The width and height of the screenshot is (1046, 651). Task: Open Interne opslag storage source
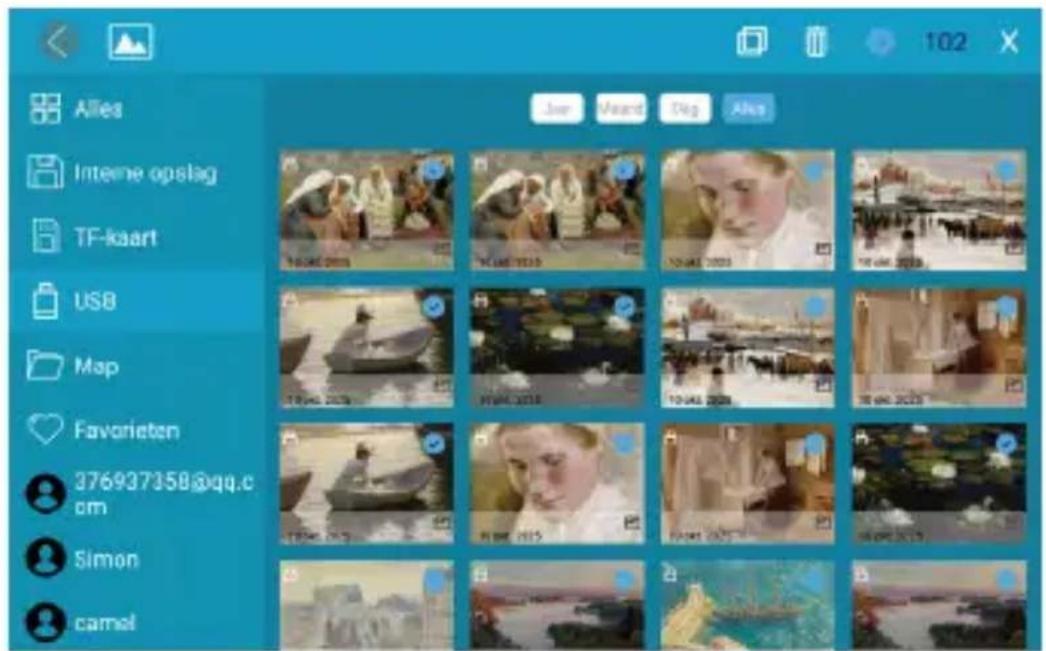pyautogui.click(x=137, y=173)
